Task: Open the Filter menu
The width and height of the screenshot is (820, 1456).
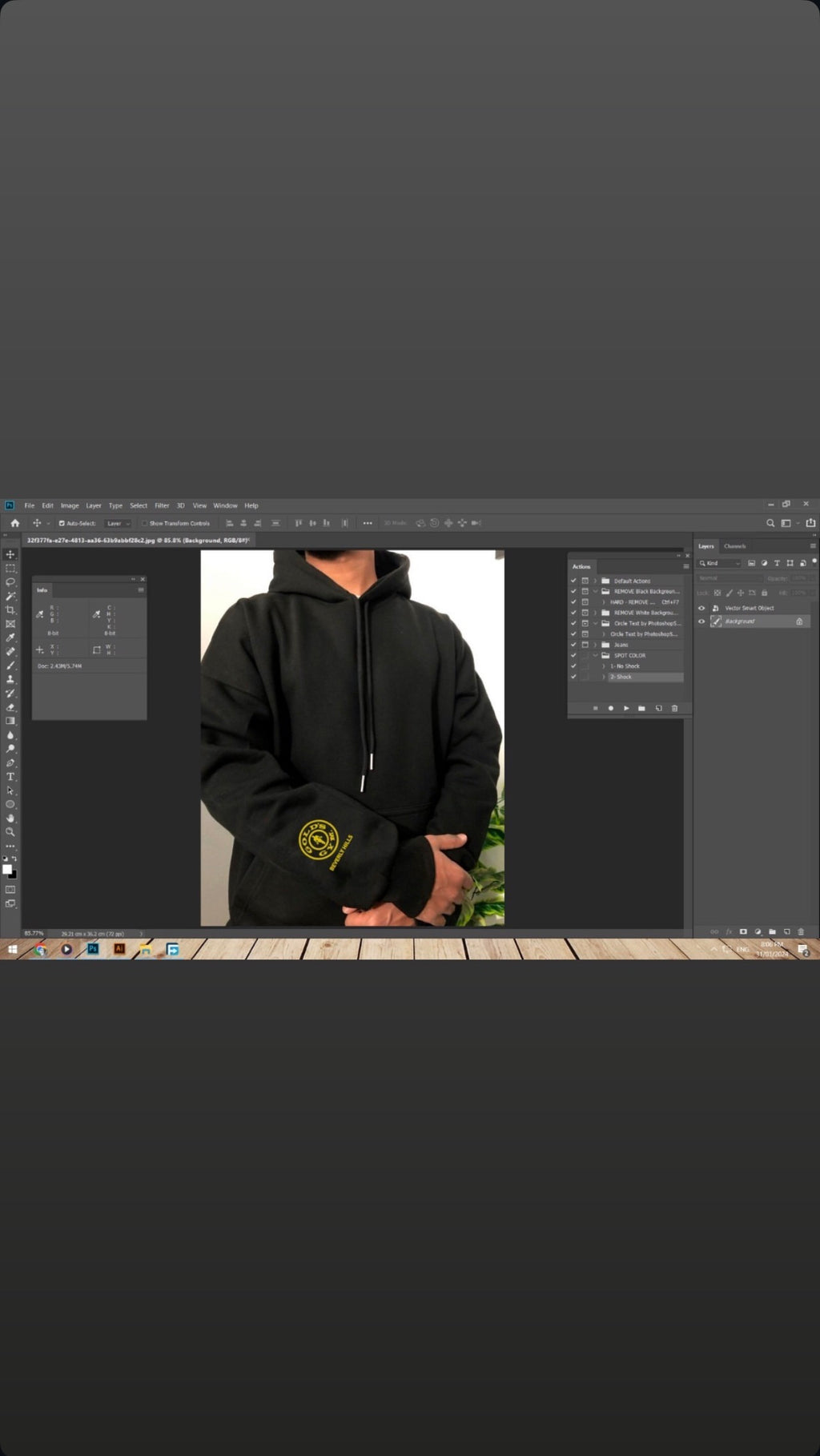Action: (x=162, y=505)
